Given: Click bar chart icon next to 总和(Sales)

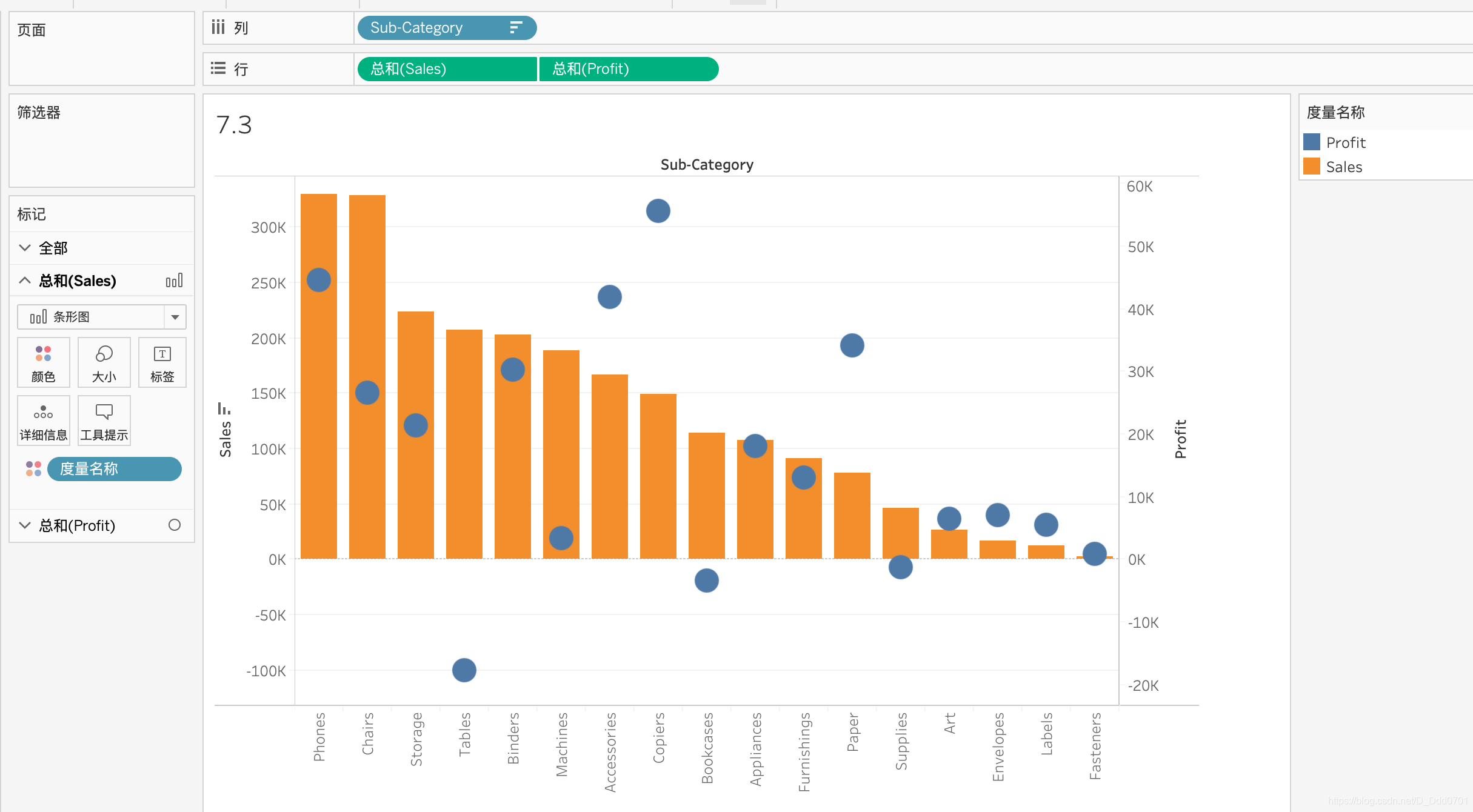Looking at the screenshot, I should coord(174,281).
